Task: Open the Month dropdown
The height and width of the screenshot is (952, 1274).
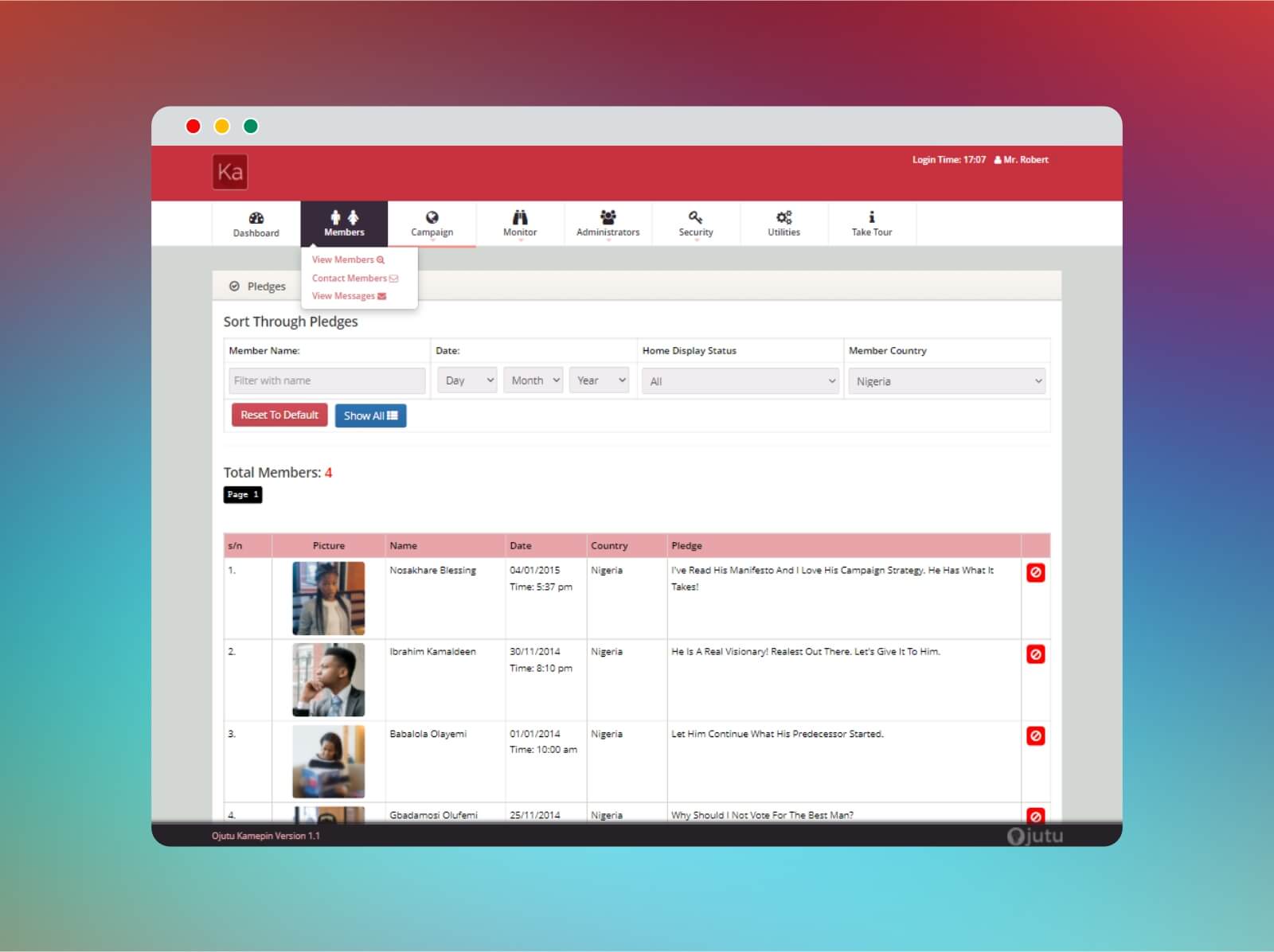Action: pos(533,380)
